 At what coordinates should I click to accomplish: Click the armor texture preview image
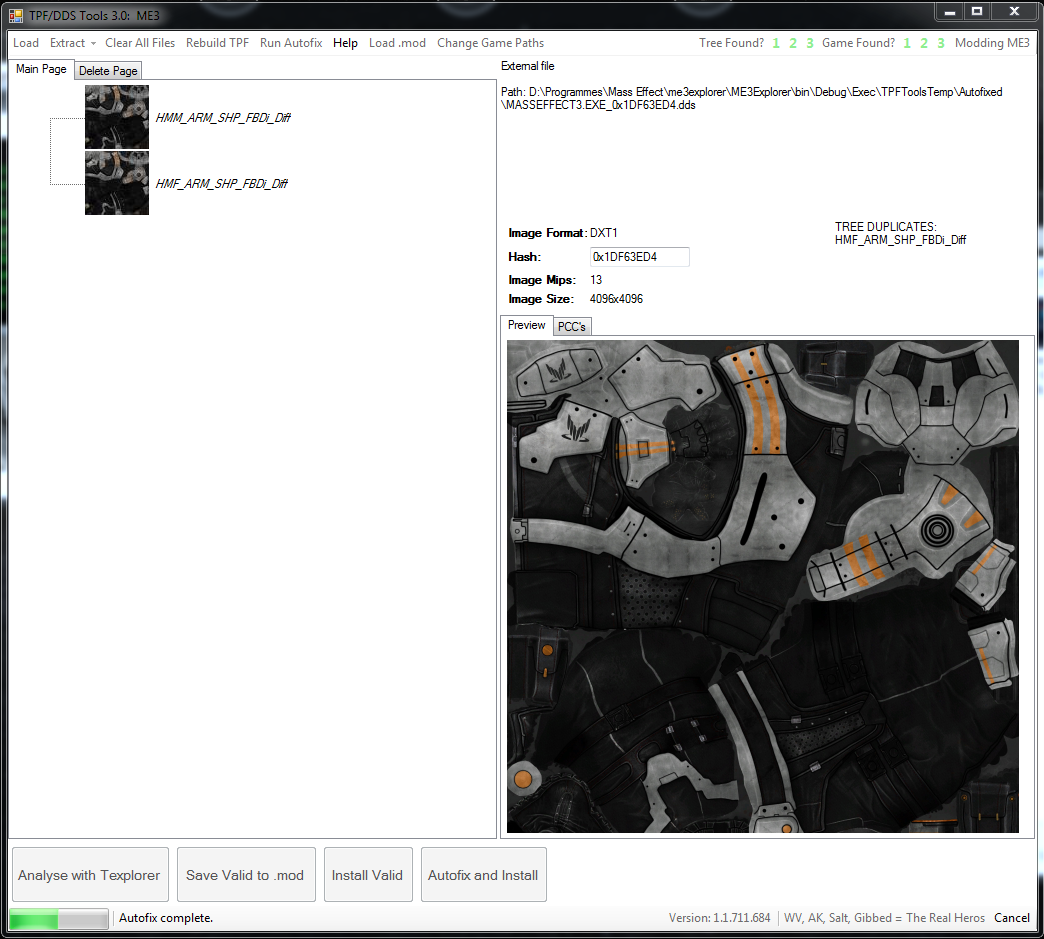point(762,586)
